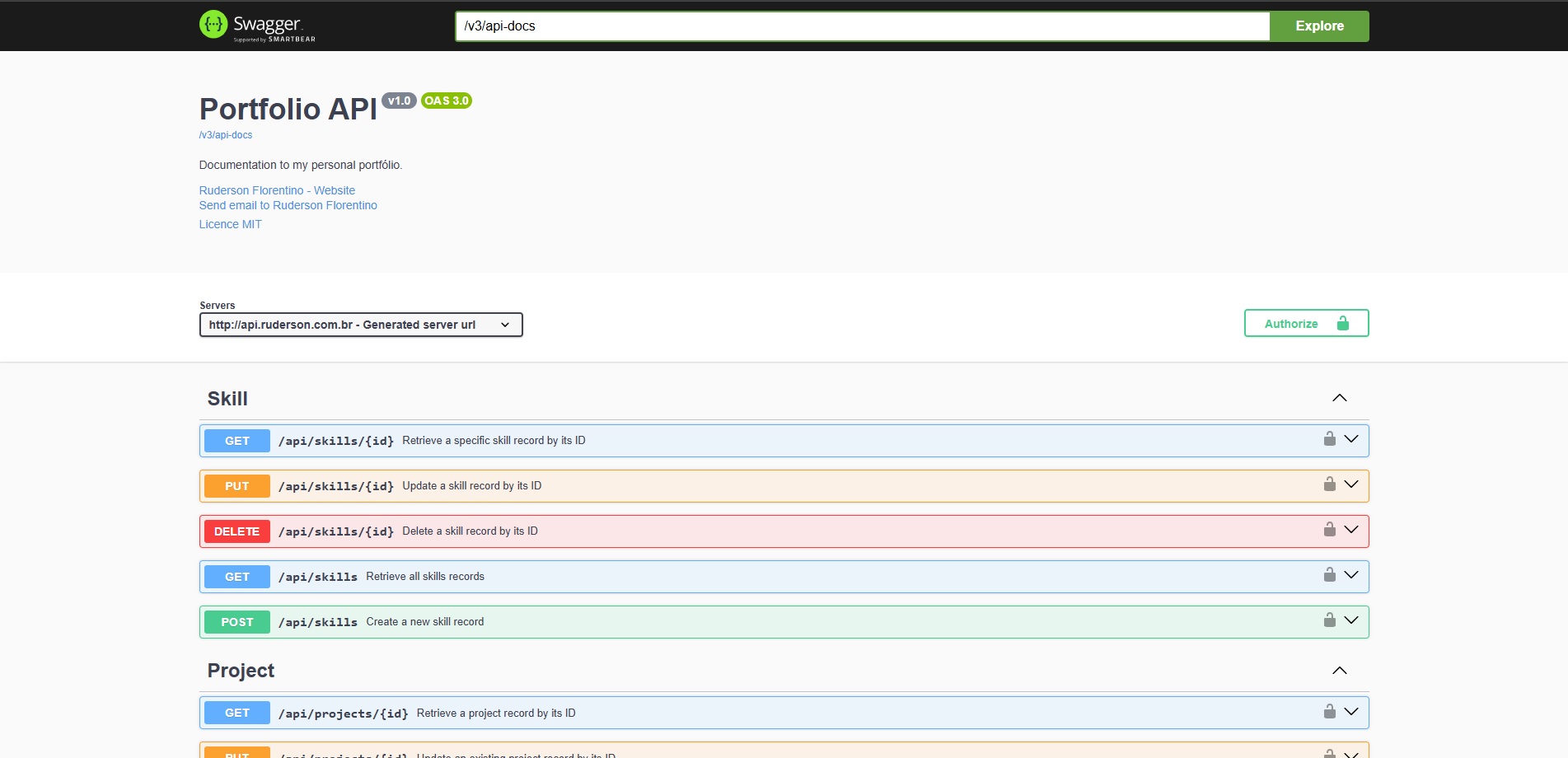Expand the POST /api/skills operation chevron
The image size is (1568, 758).
[x=1351, y=620]
